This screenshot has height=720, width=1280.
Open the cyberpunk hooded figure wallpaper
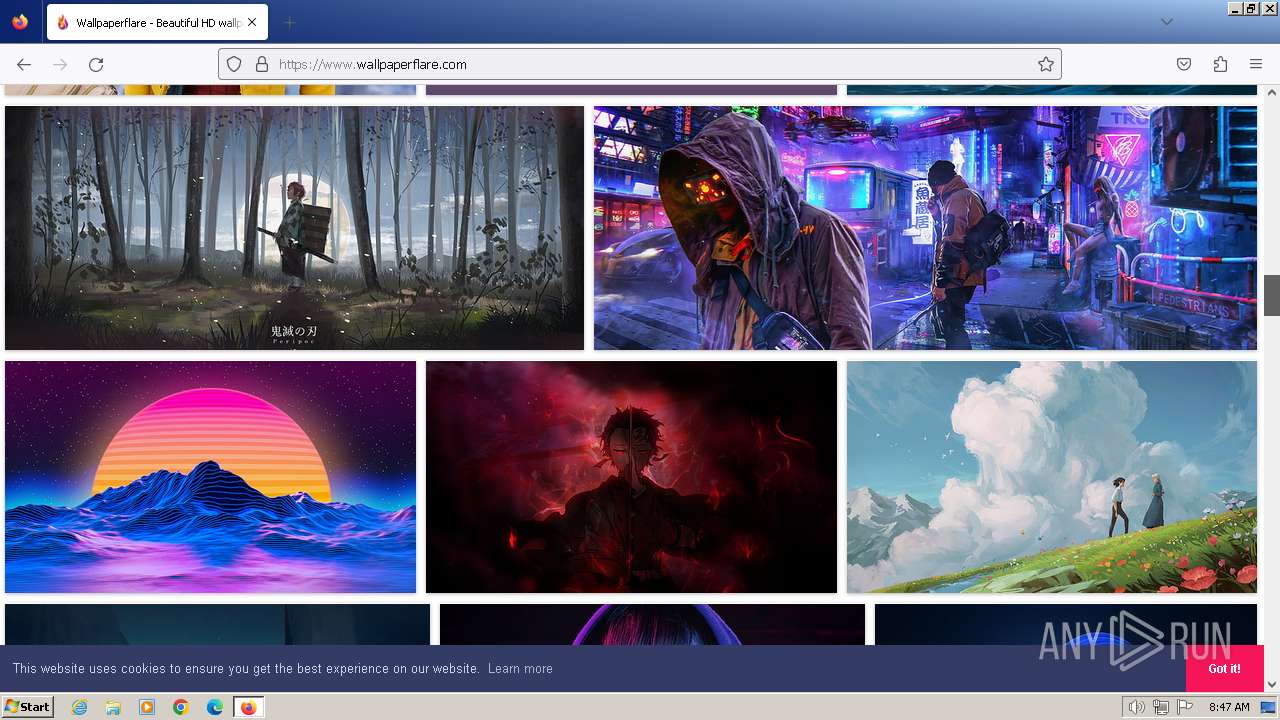tap(925, 228)
